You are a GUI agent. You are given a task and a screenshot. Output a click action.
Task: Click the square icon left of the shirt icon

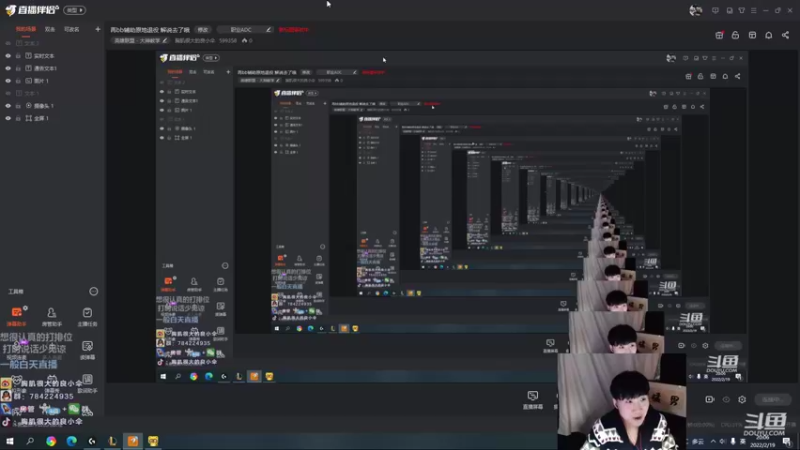(730, 10)
